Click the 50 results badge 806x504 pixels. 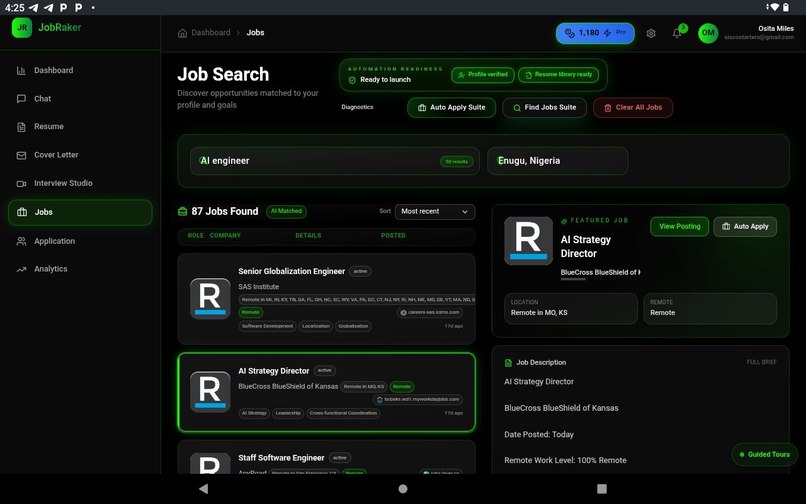pyautogui.click(x=456, y=161)
